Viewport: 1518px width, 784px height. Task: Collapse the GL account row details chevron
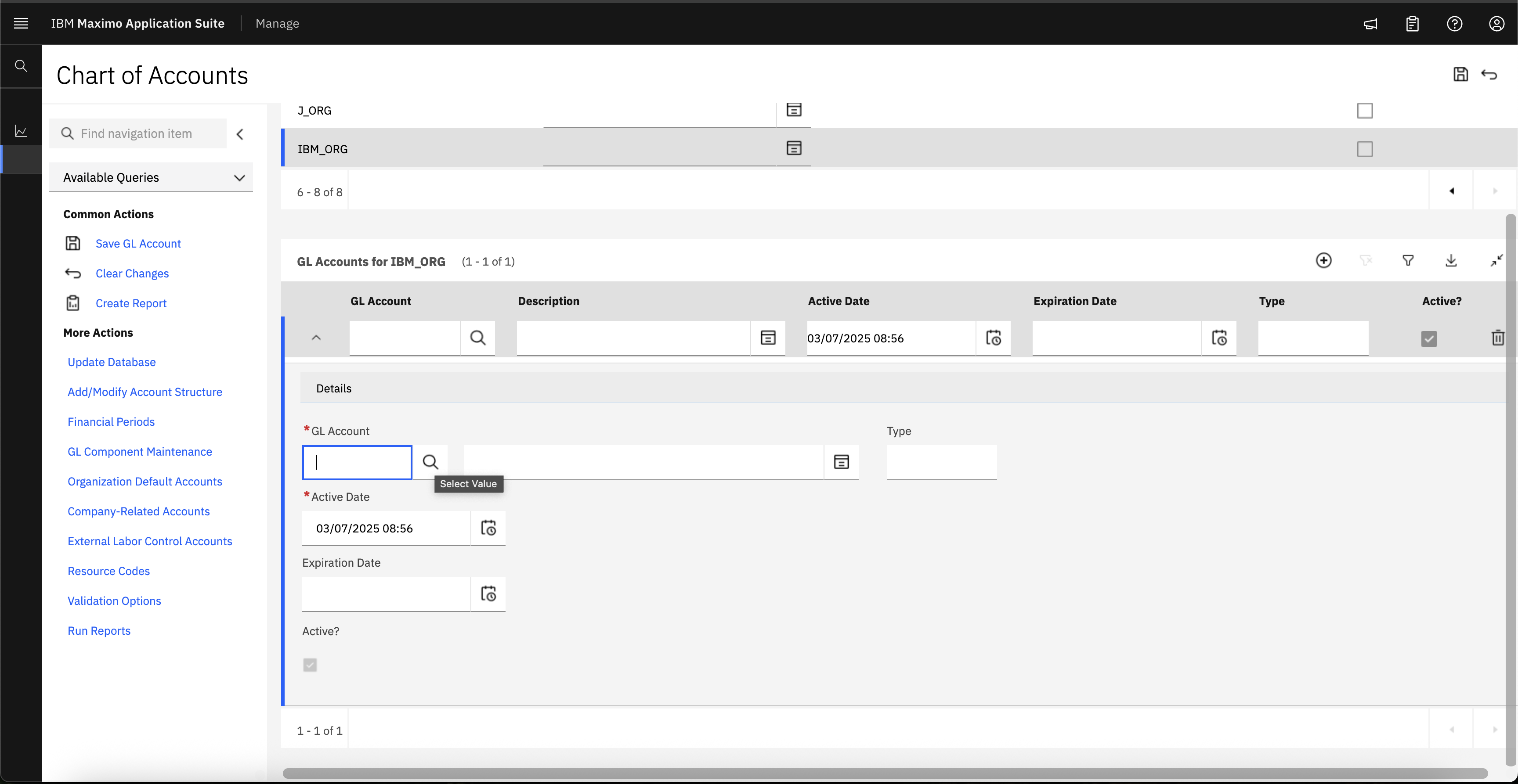[x=316, y=338]
